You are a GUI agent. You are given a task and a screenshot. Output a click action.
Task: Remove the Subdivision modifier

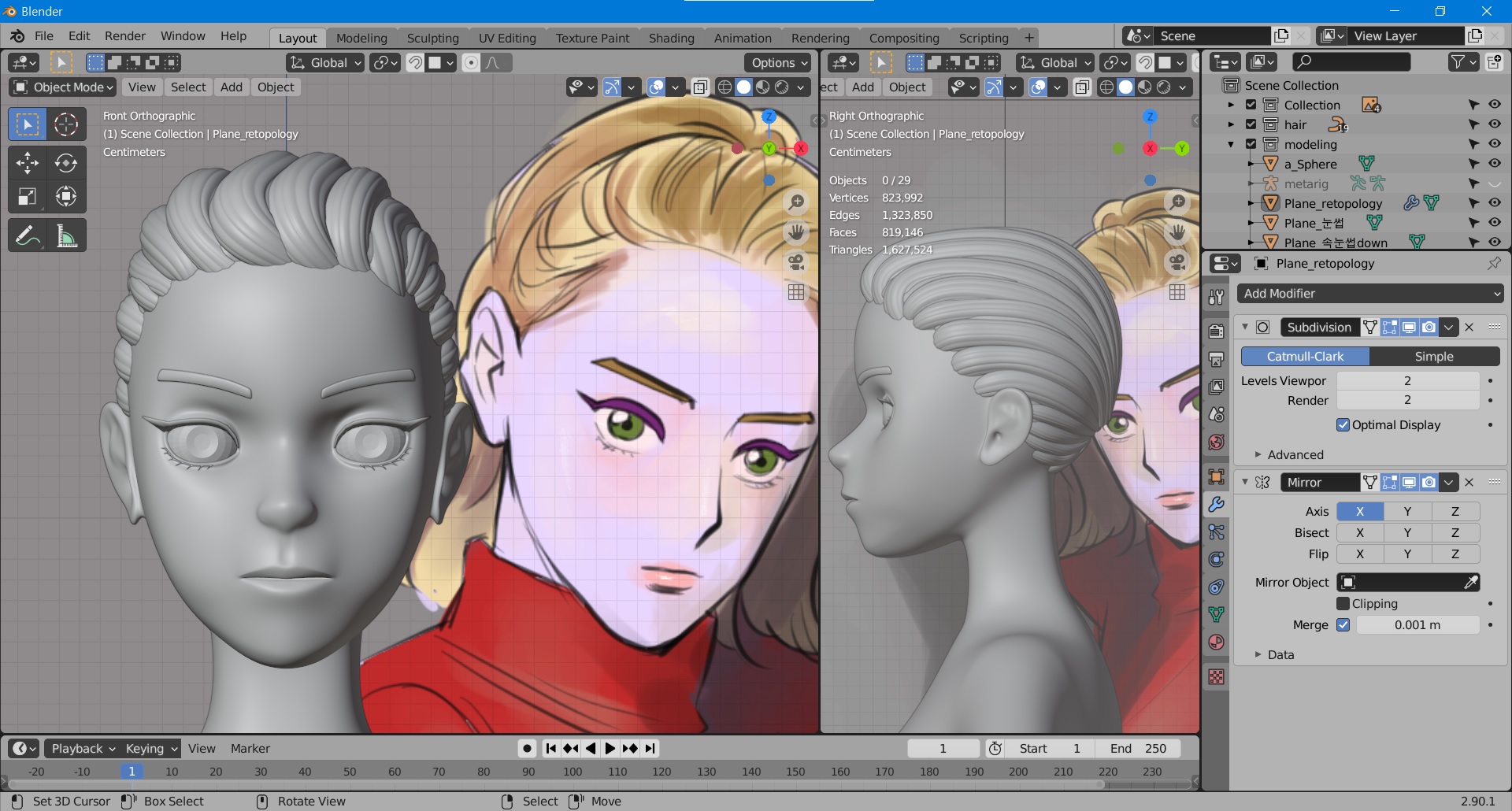point(1469,328)
